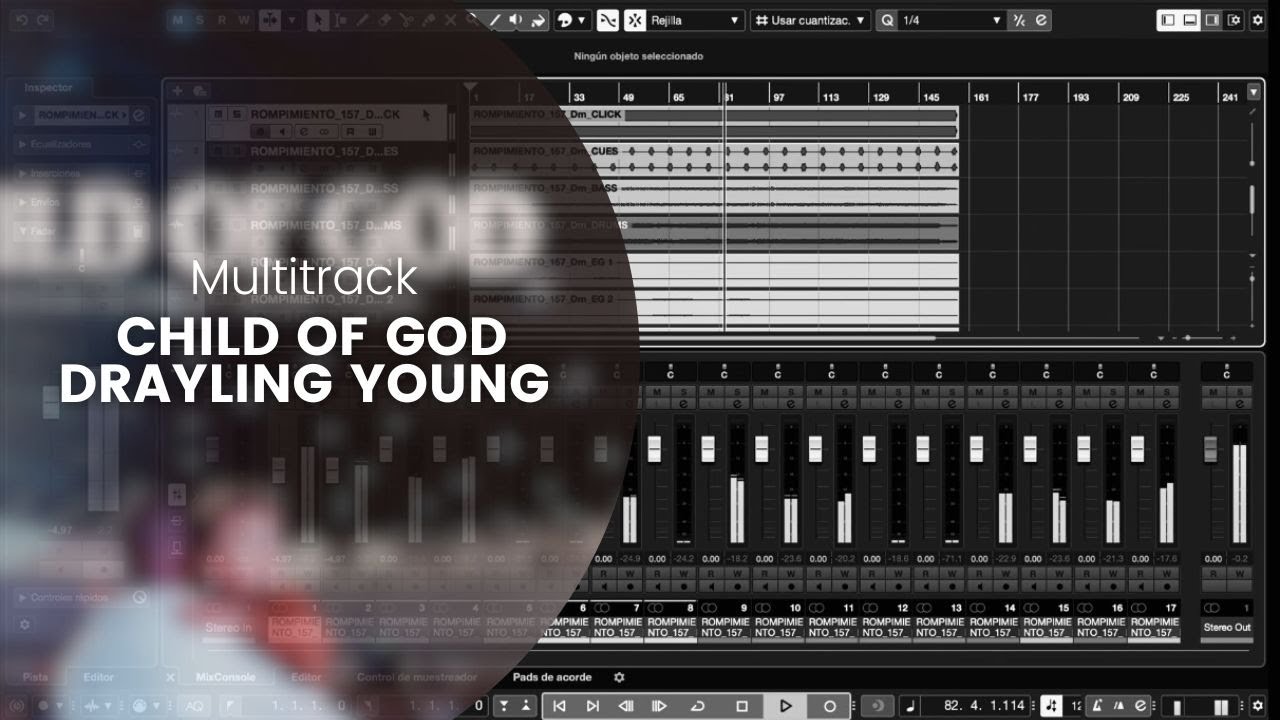Click the pan control of channel 10

coord(778,372)
